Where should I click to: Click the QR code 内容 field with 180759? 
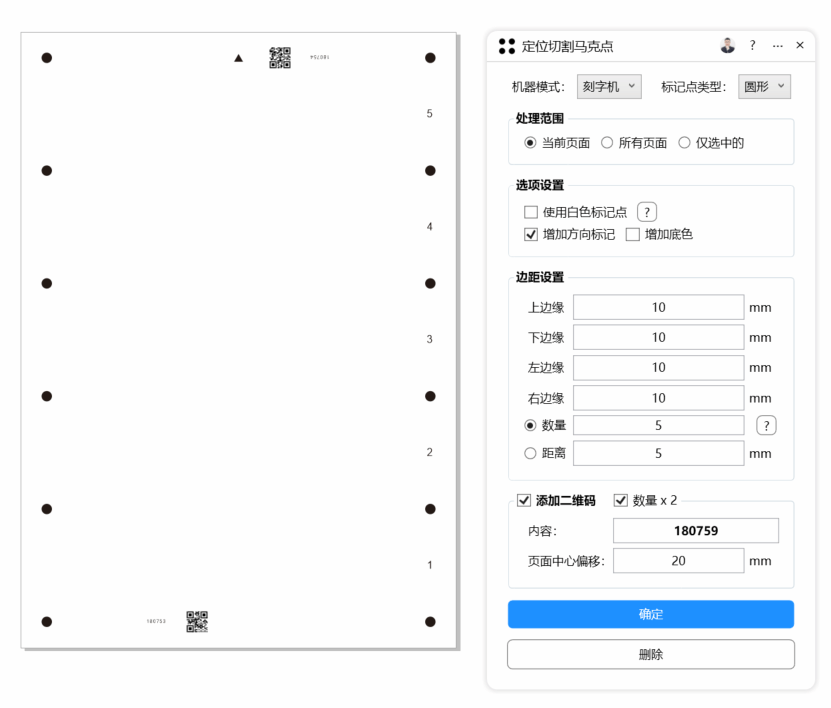[x=695, y=531]
